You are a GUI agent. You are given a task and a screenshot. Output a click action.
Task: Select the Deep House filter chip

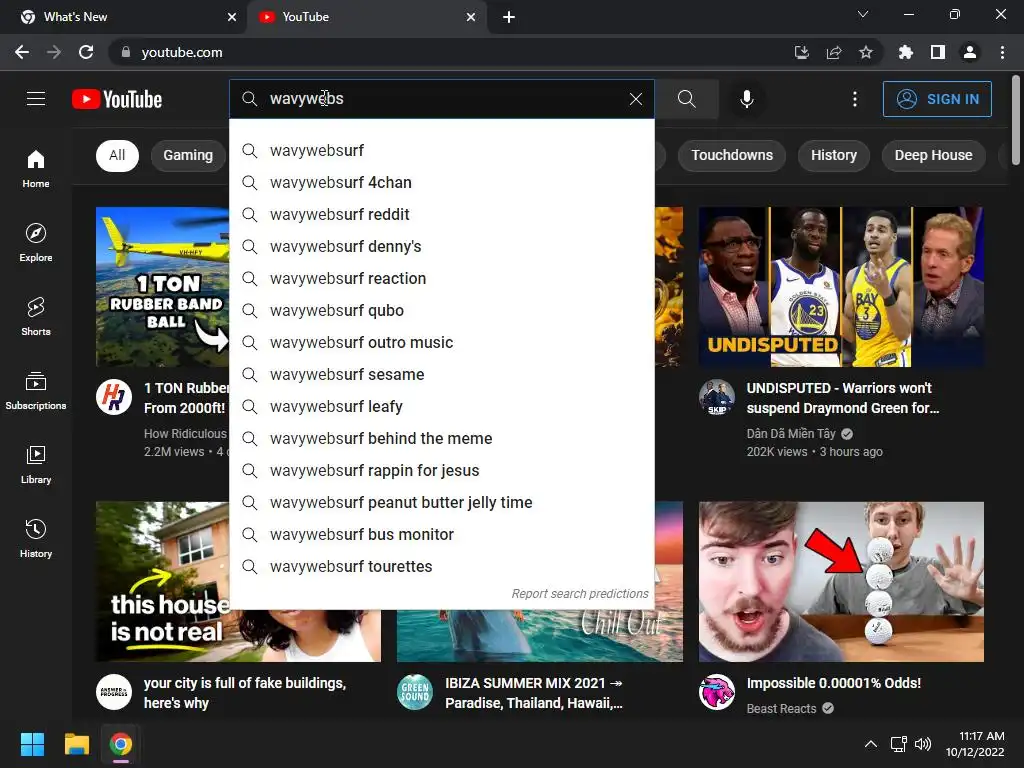(933, 155)
